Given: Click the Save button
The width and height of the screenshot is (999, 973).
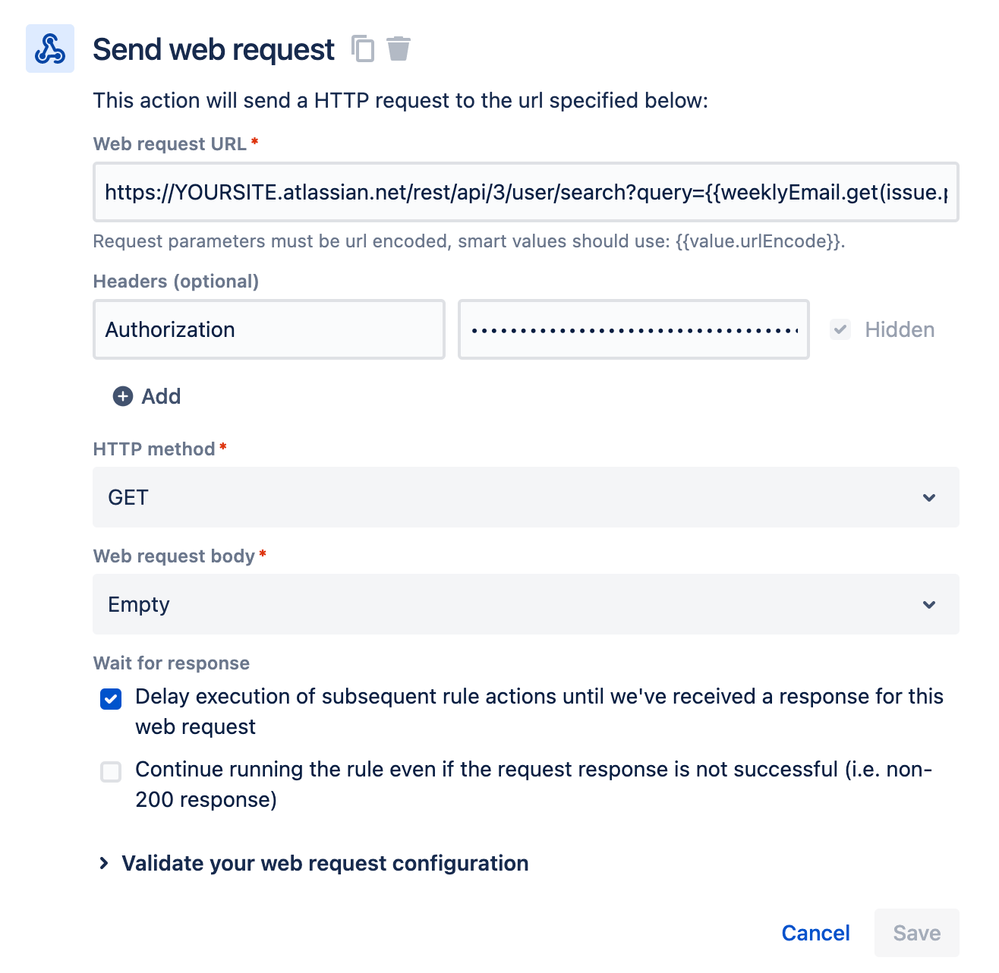Looking at the screenshot, I should pos(917,933).
